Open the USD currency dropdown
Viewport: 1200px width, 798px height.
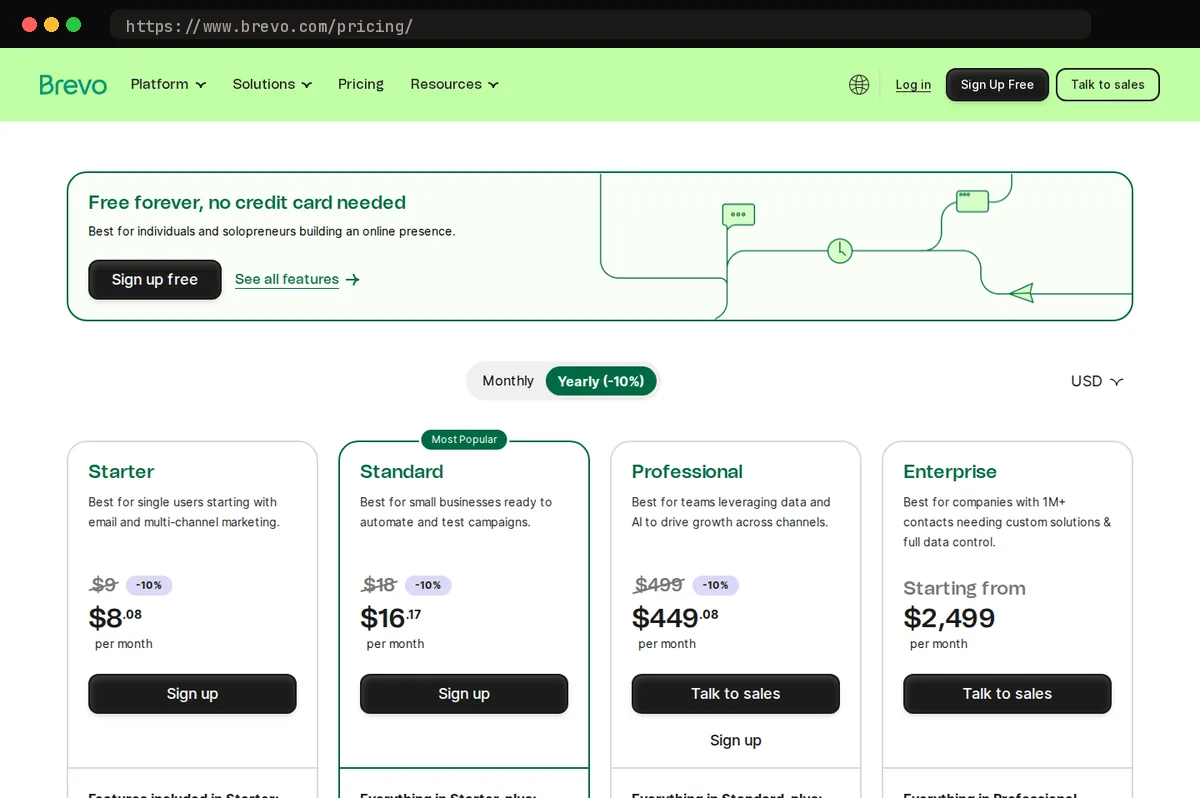pyautogui.click(x=1097, y=381)
